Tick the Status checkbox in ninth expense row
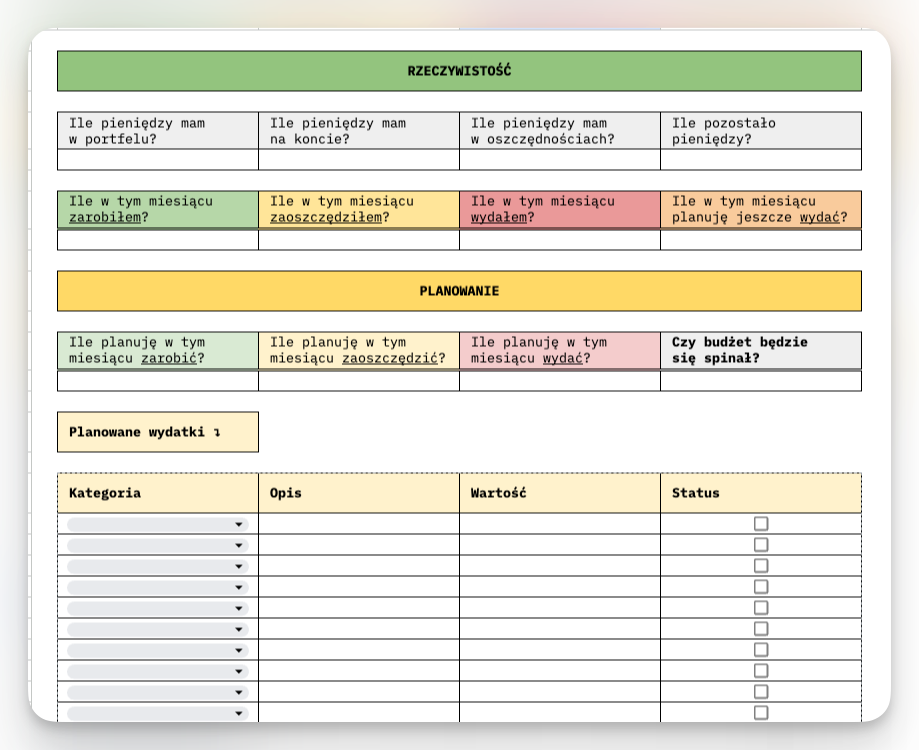 click(761, 691)
